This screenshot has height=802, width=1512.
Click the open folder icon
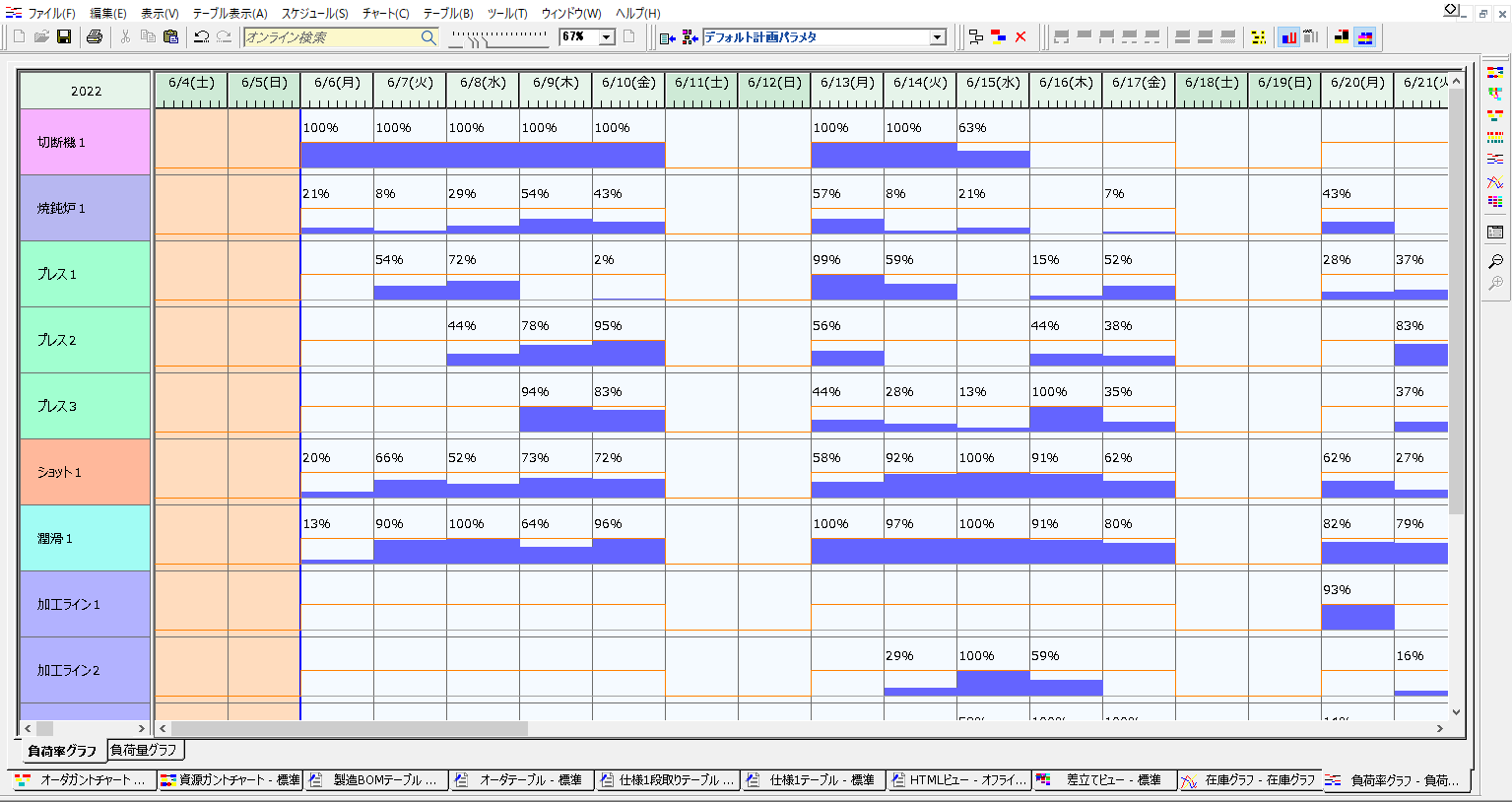pyautogui.click(x=41, y=37)
